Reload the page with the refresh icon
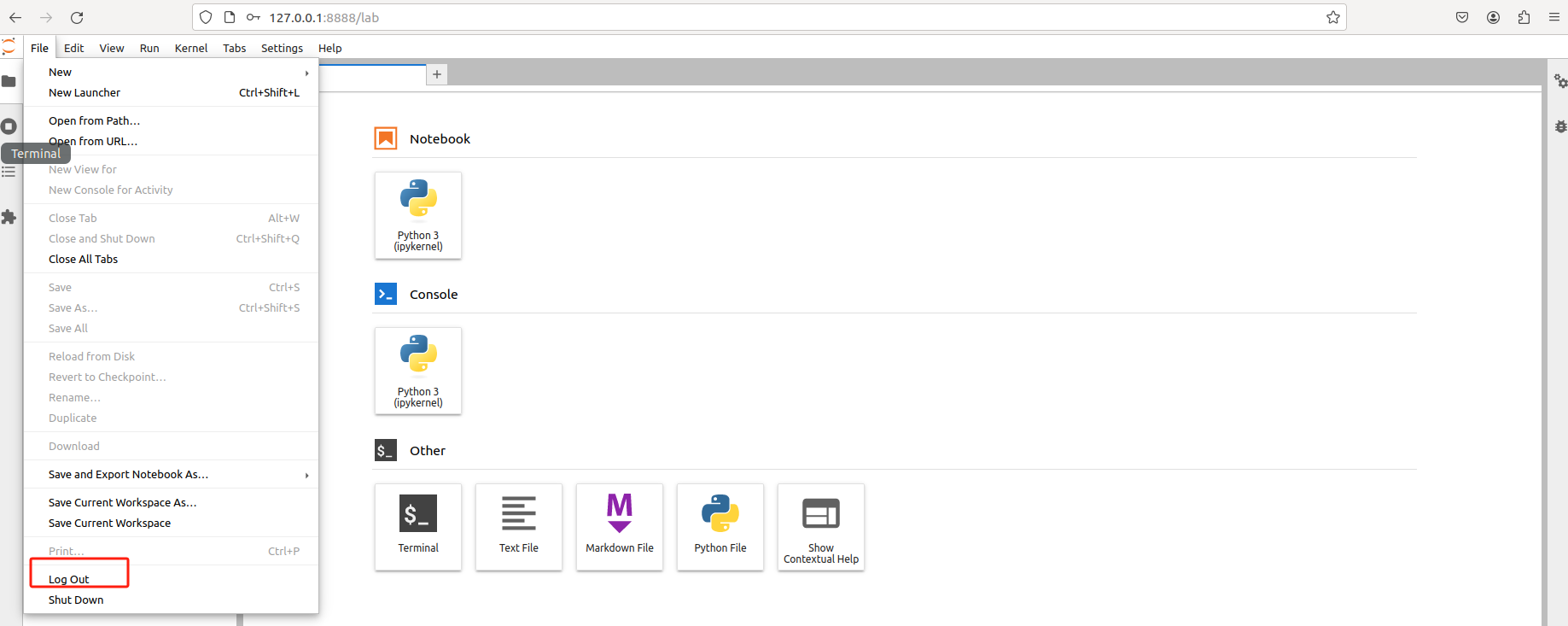The width and height of the screenshot is (1568, 626). [77, 17]
